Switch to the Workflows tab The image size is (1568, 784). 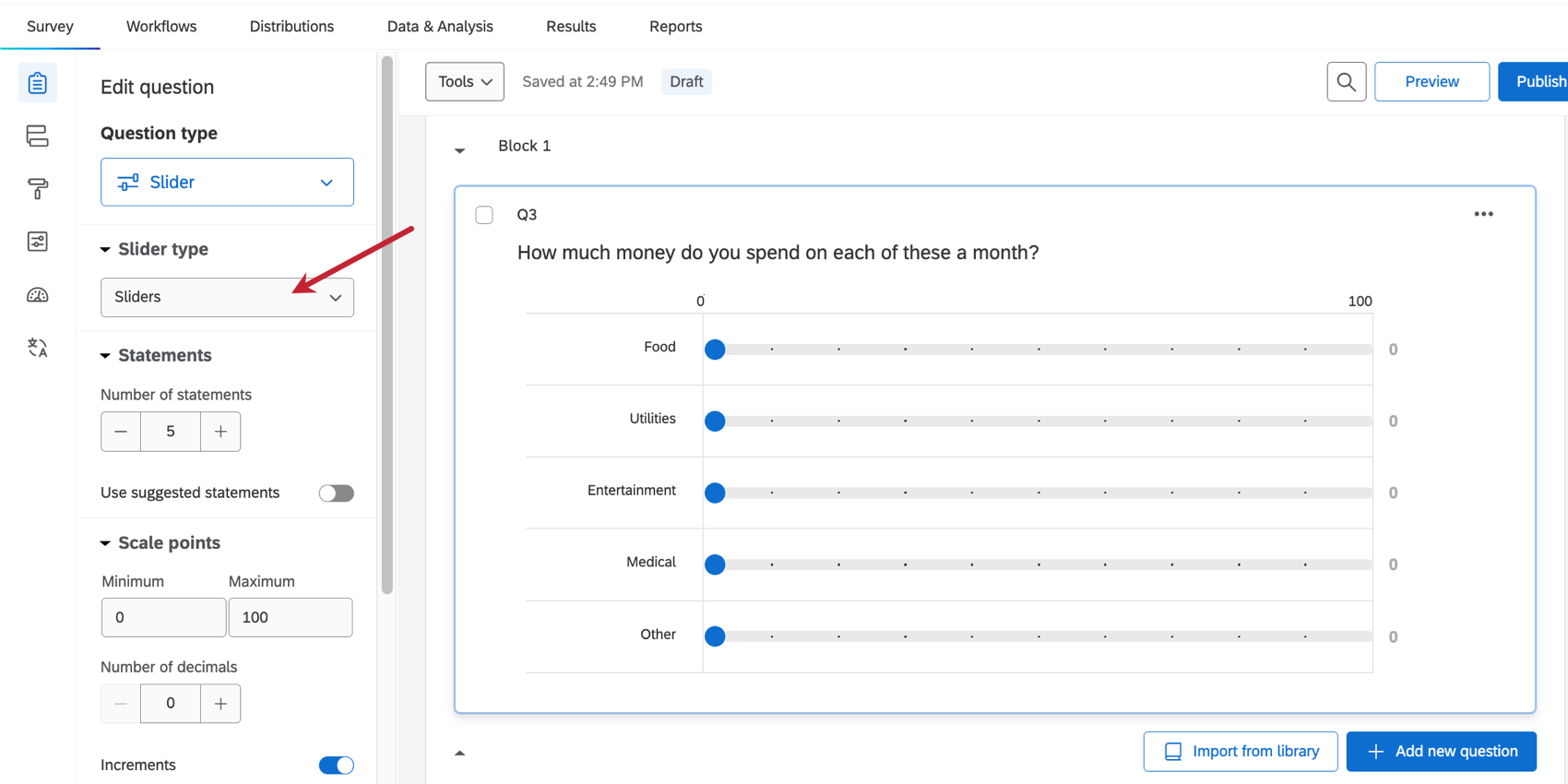coord(161,27)
